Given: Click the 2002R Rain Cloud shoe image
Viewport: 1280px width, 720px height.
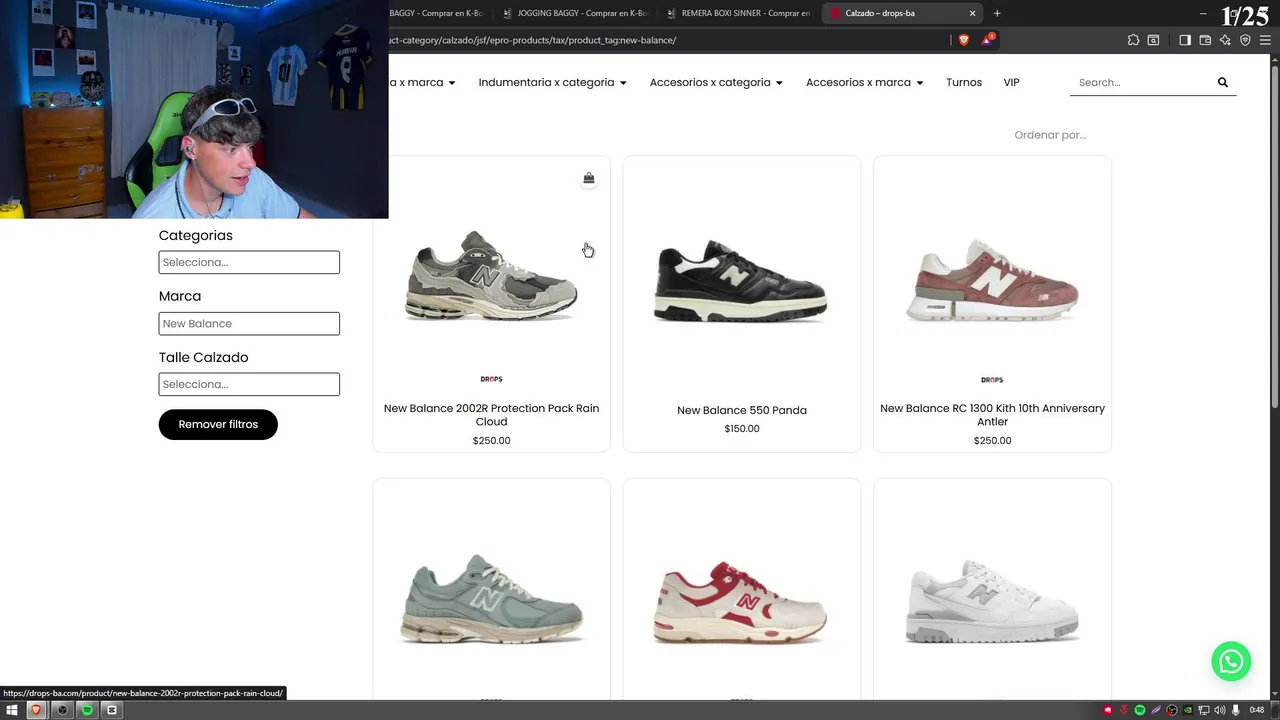Looking at the screenshot, I should coord(491,275).
